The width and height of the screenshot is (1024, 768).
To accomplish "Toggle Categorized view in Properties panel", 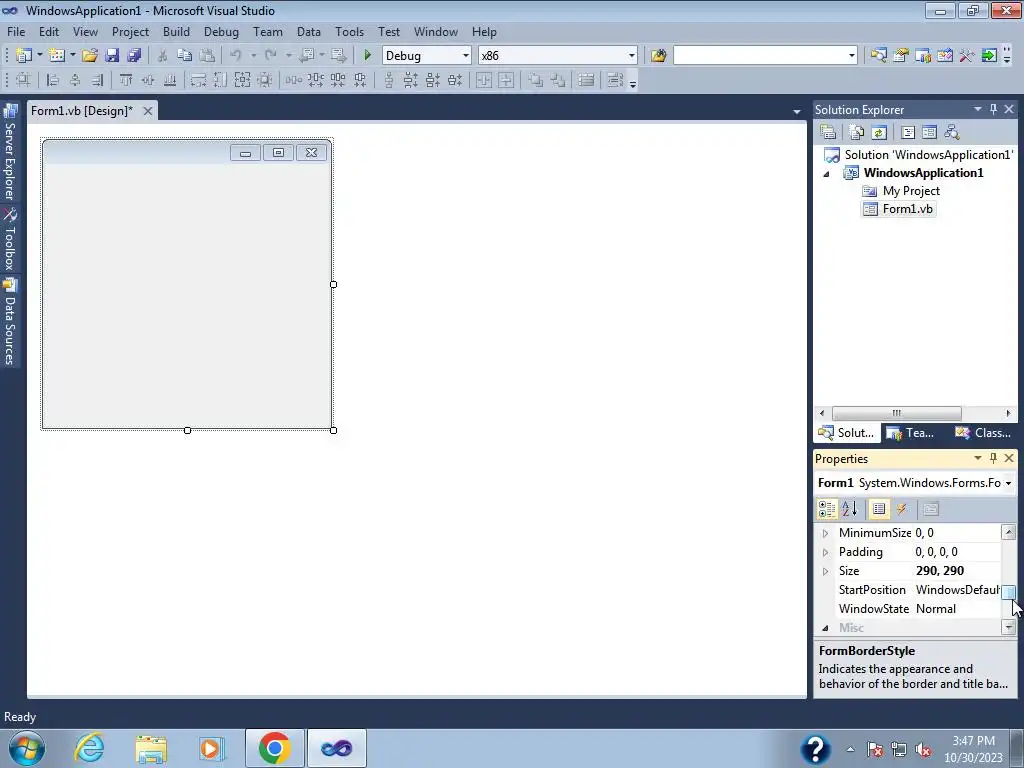I will tap(827, 509).
